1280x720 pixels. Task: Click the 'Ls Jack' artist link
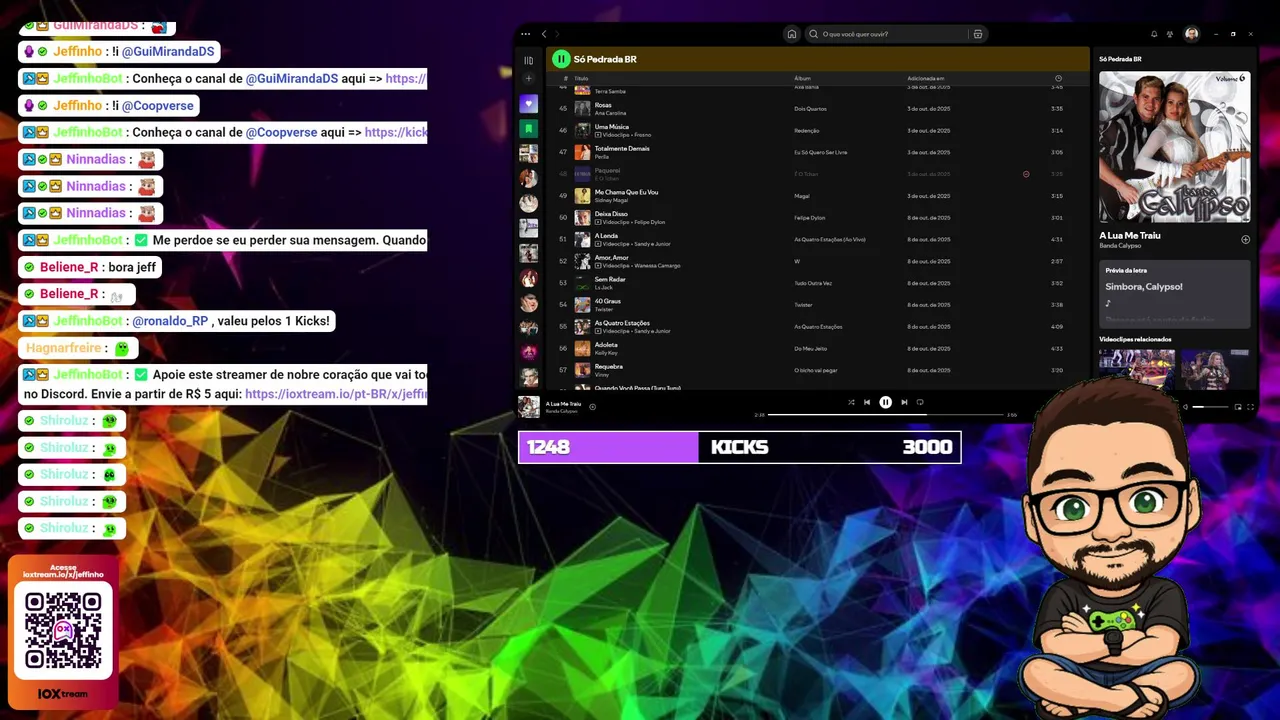click(603, 287)
